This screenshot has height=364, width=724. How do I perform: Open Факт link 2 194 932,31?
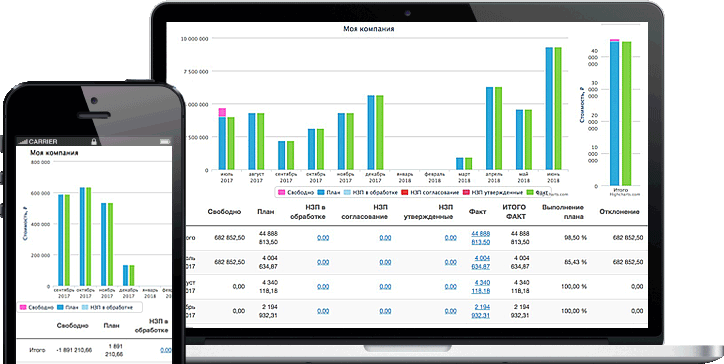[481, 311]
